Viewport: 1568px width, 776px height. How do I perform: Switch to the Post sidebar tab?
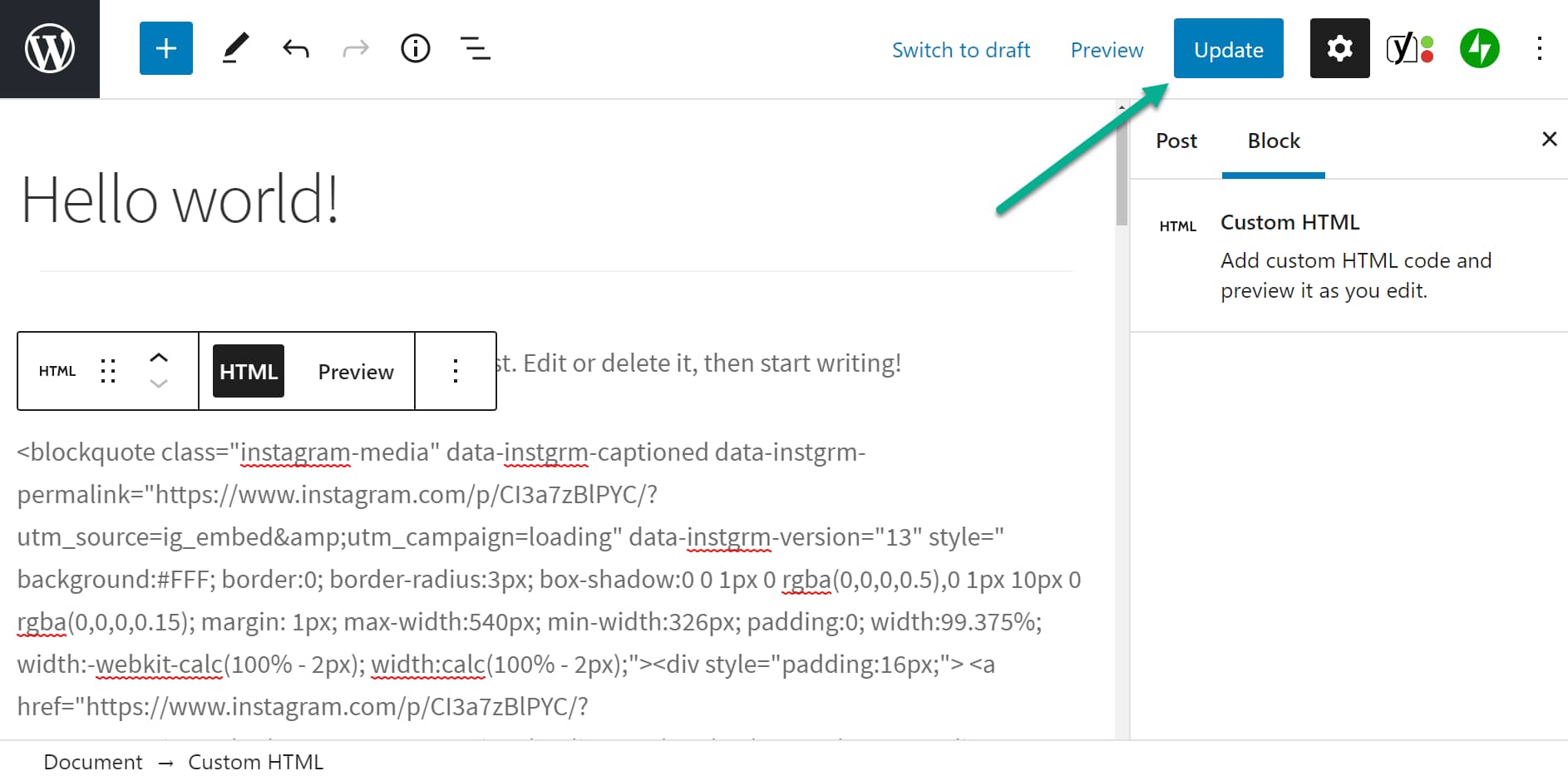click(x=1176, y=141)
